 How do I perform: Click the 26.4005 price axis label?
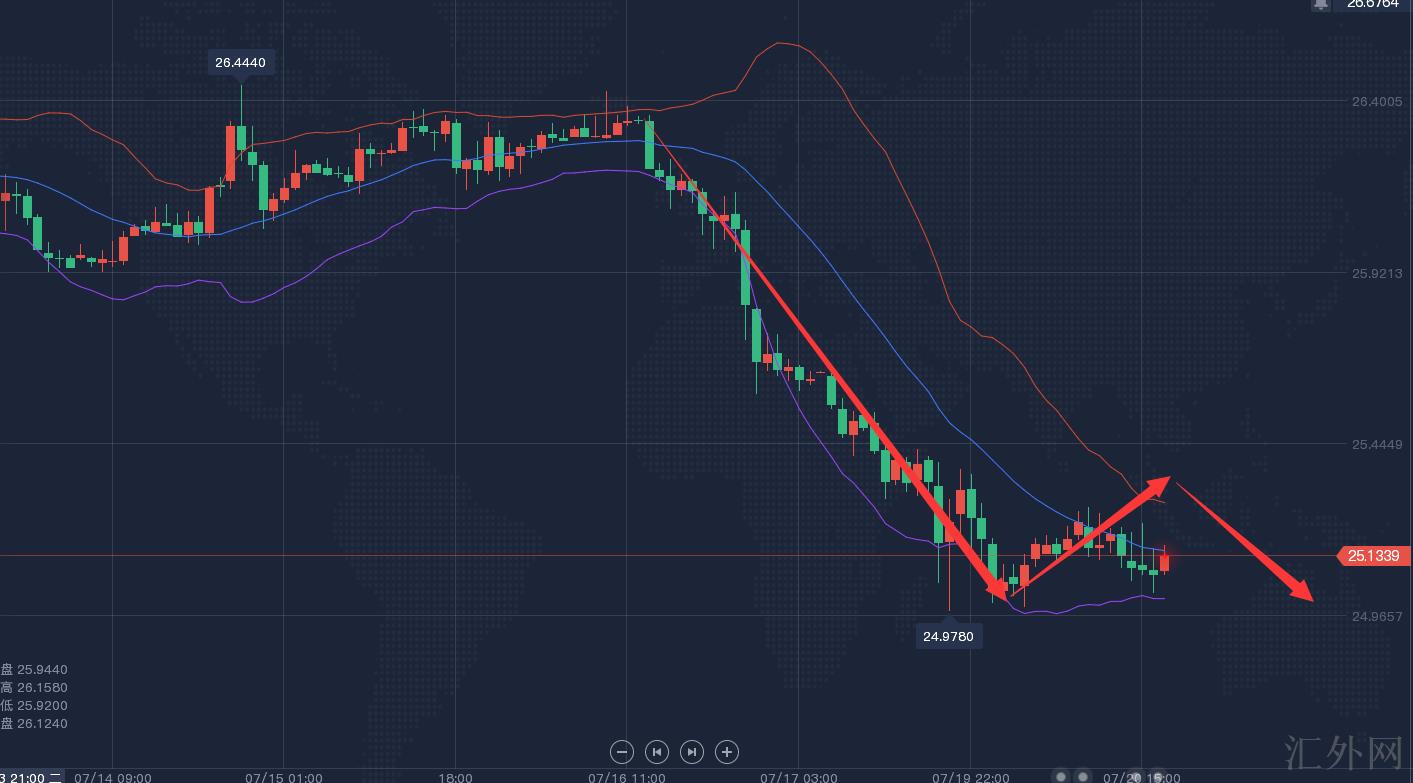pos(1375,101)
